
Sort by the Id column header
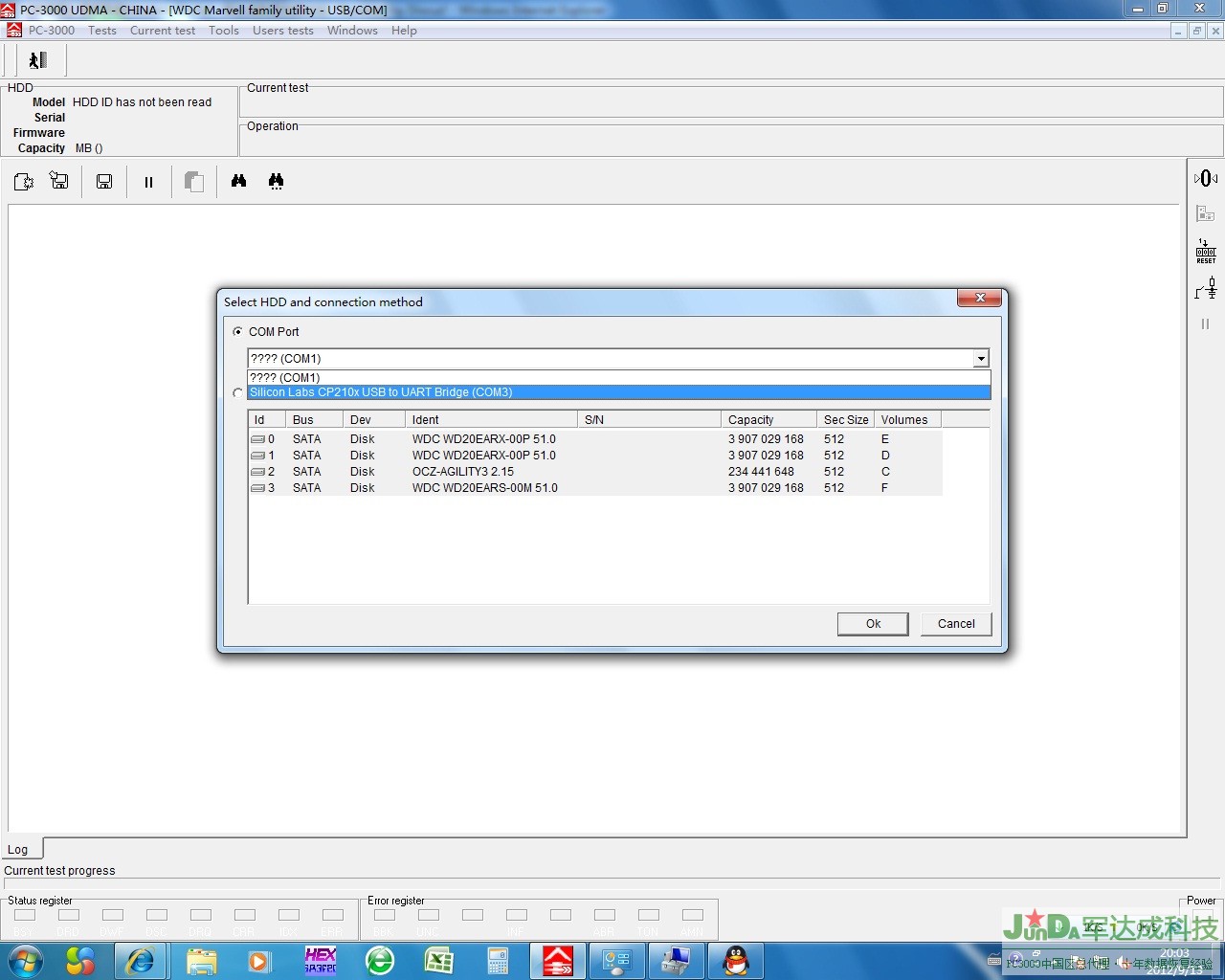(267, 420)
